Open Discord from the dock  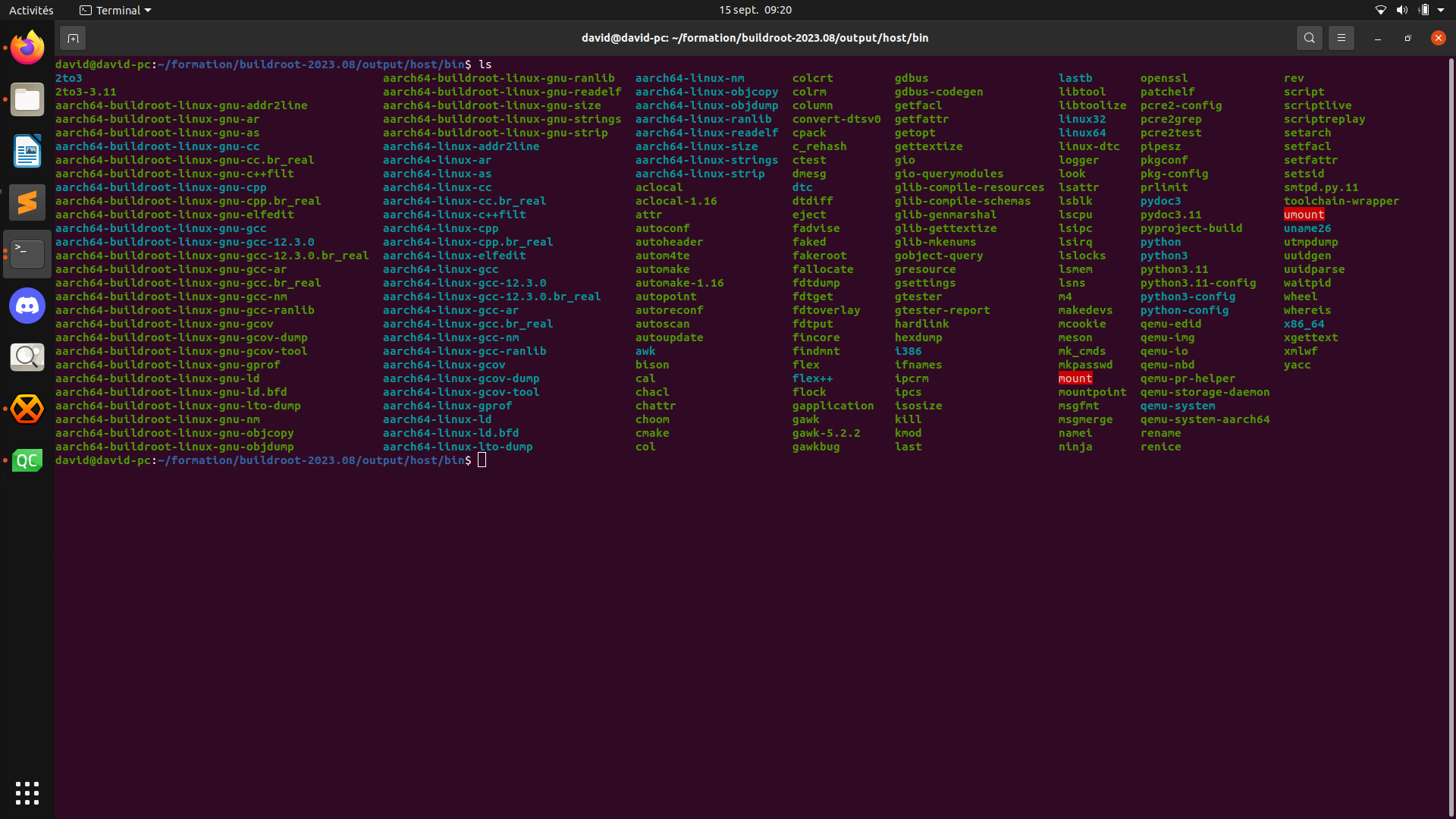[x=27, y=306]
